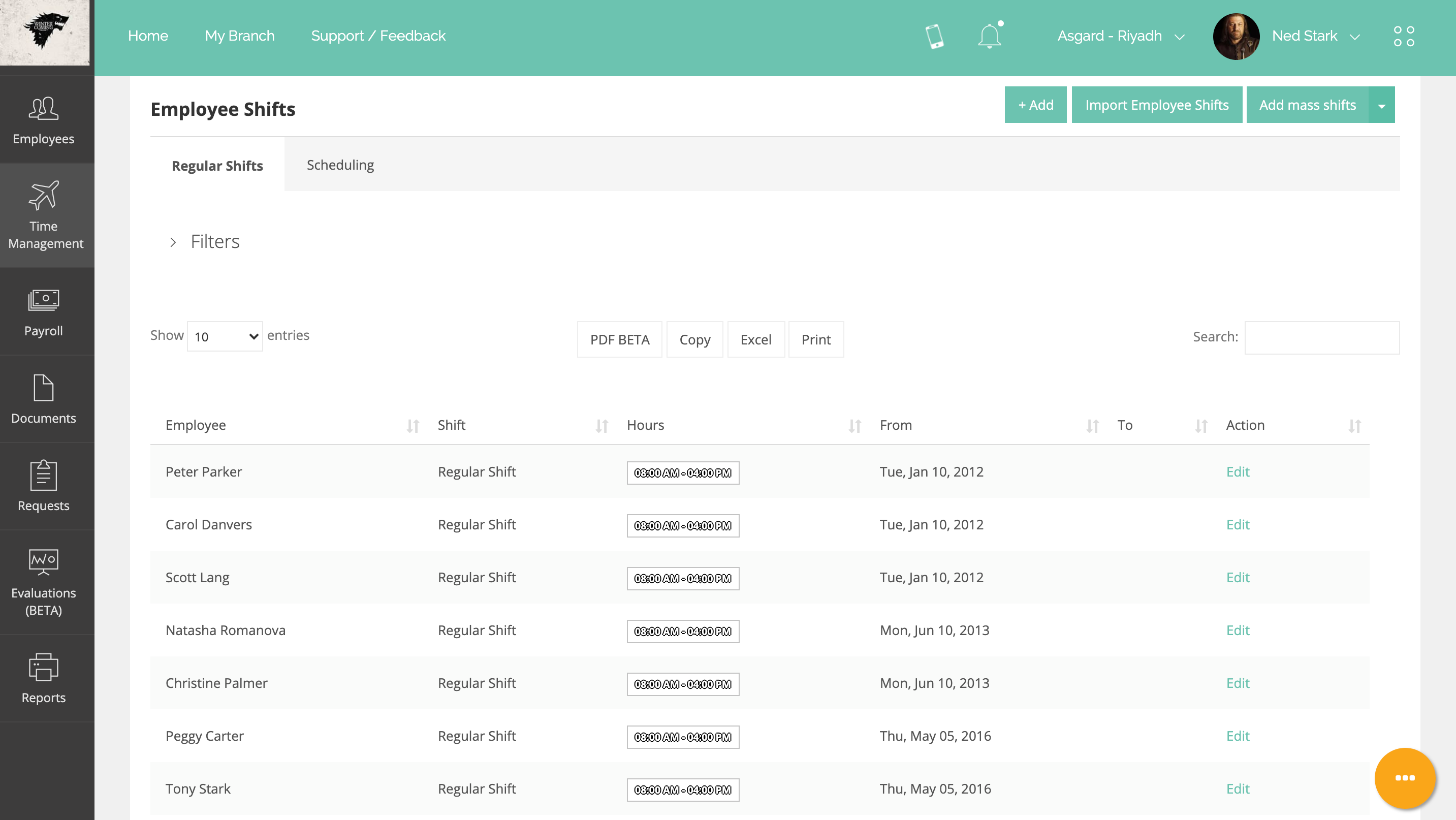Image resolution: width=1456 pixels, height=820 pixels.
Task: Select the Regular Shifts tab
Action: tap(217, 166)
